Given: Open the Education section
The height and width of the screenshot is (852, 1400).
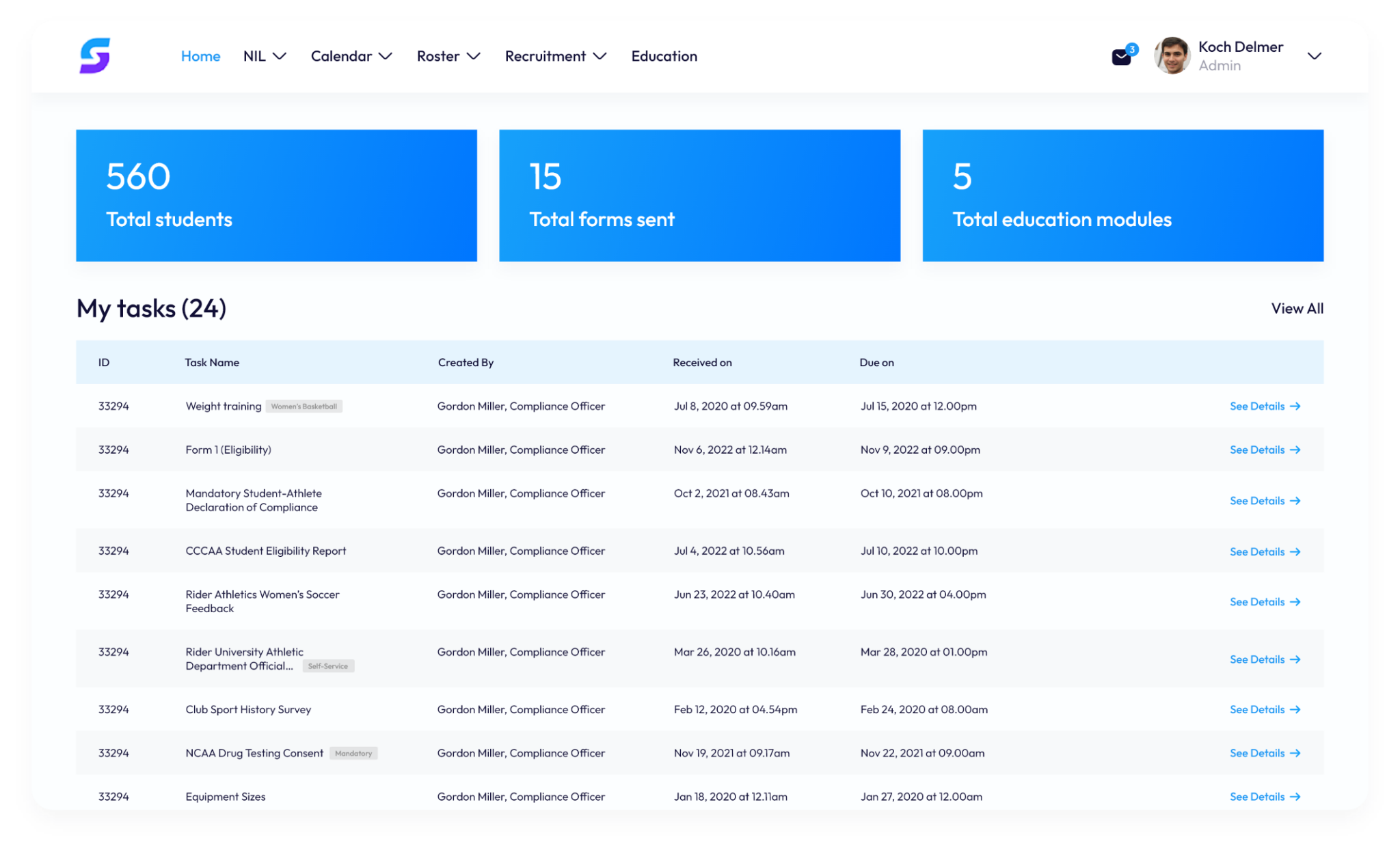Looking at the screenshot, I should pos(664,56).
